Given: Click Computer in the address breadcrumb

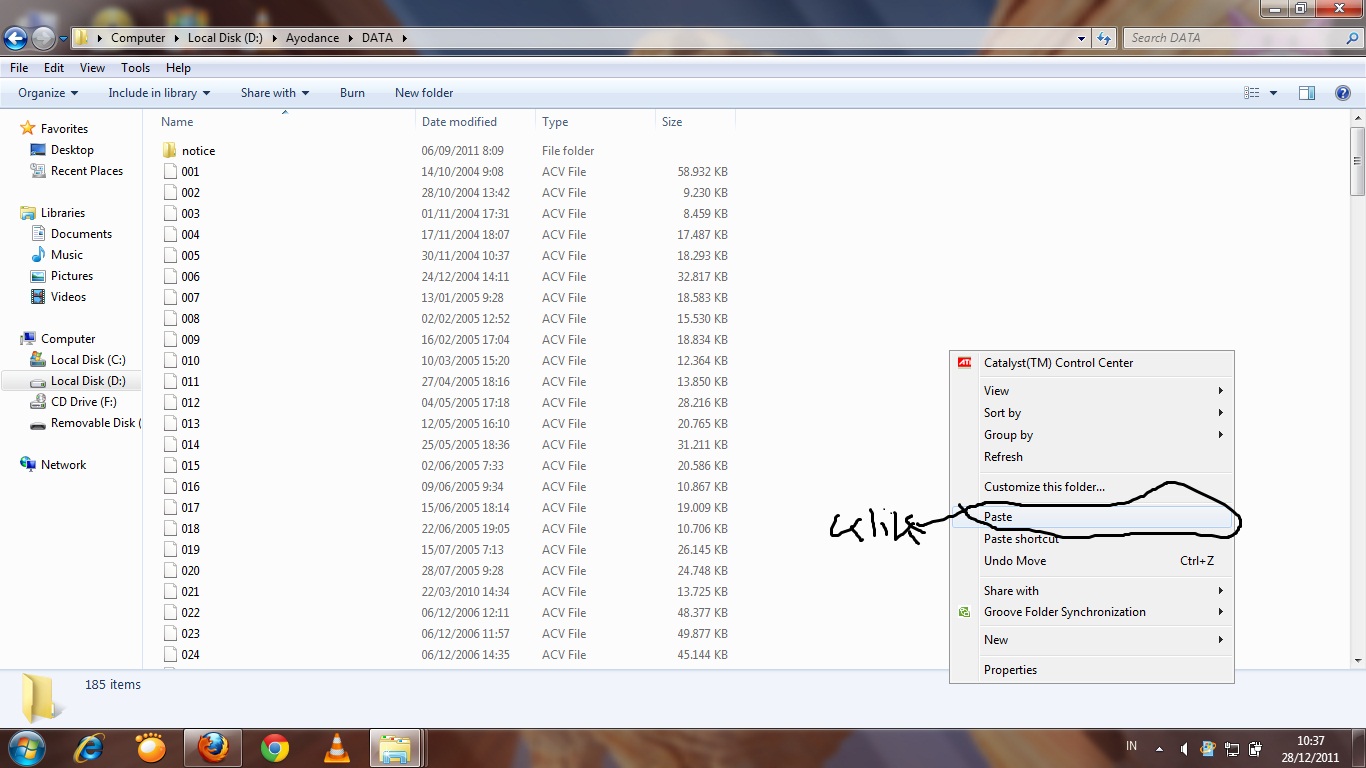Looking at the screenshot, I should pos(138,38).
